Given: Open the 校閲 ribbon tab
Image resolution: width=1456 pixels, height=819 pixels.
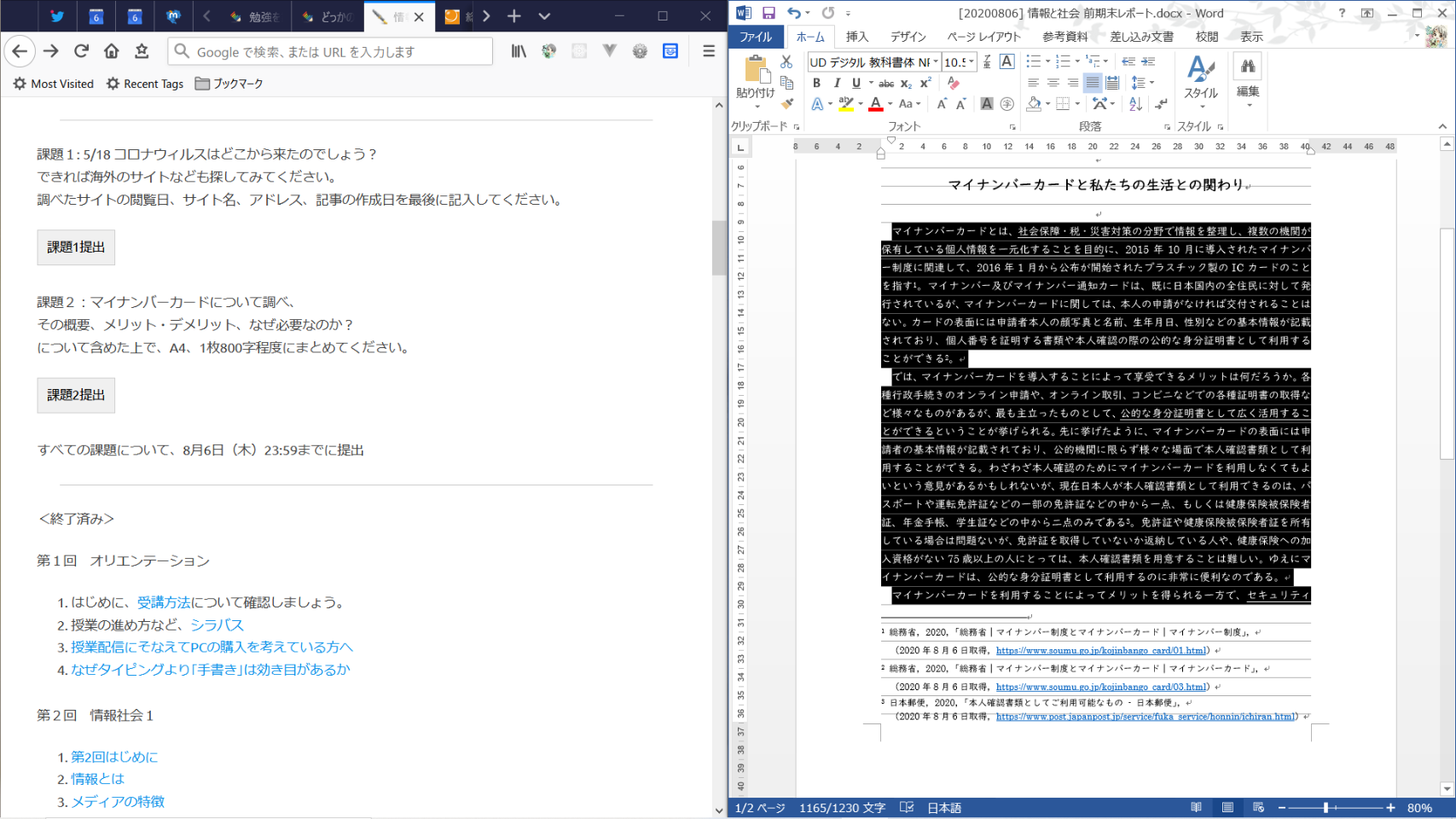Looking at the screenshot, I should (x=1206, y=37).
